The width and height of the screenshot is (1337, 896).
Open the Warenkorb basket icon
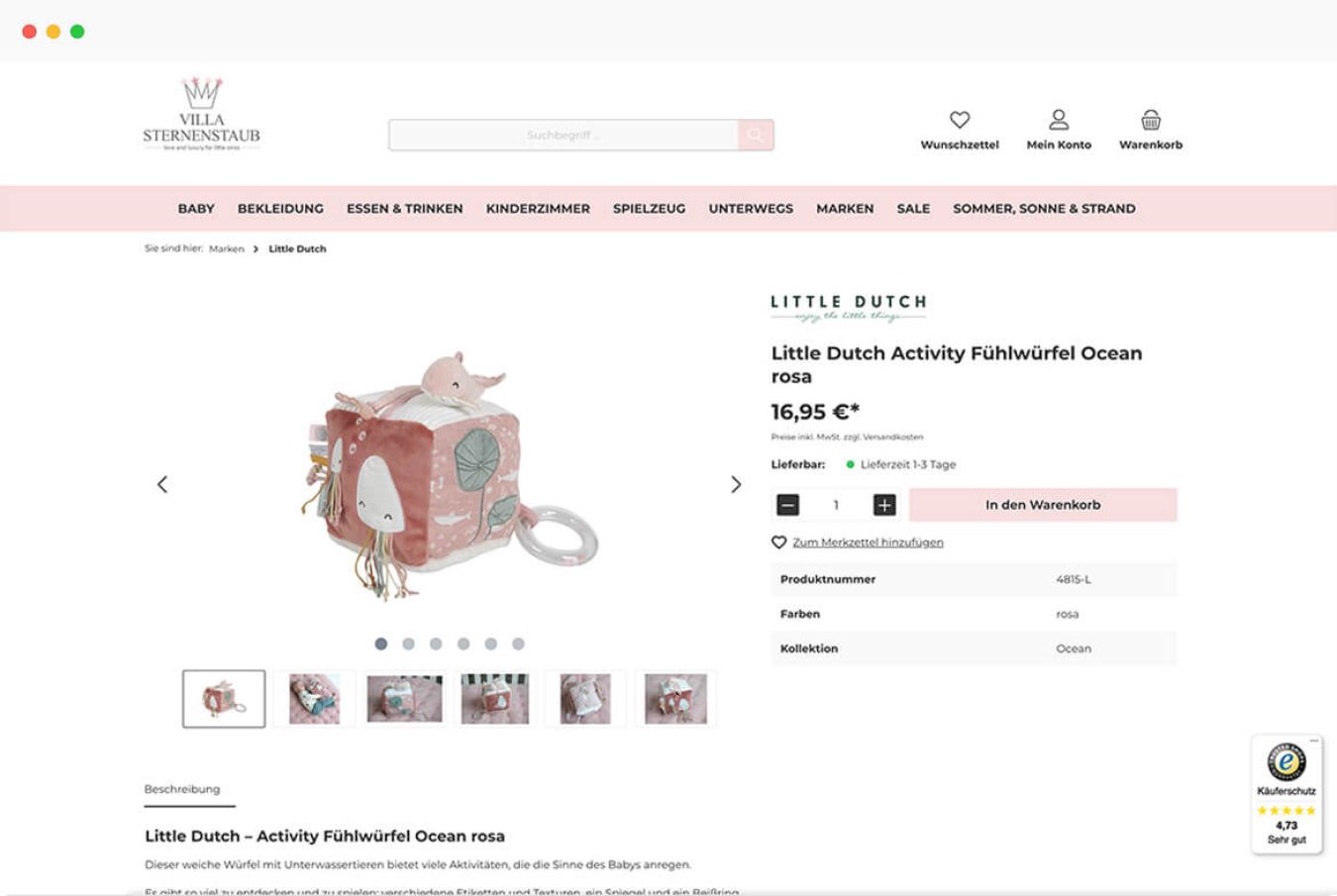1150,120
